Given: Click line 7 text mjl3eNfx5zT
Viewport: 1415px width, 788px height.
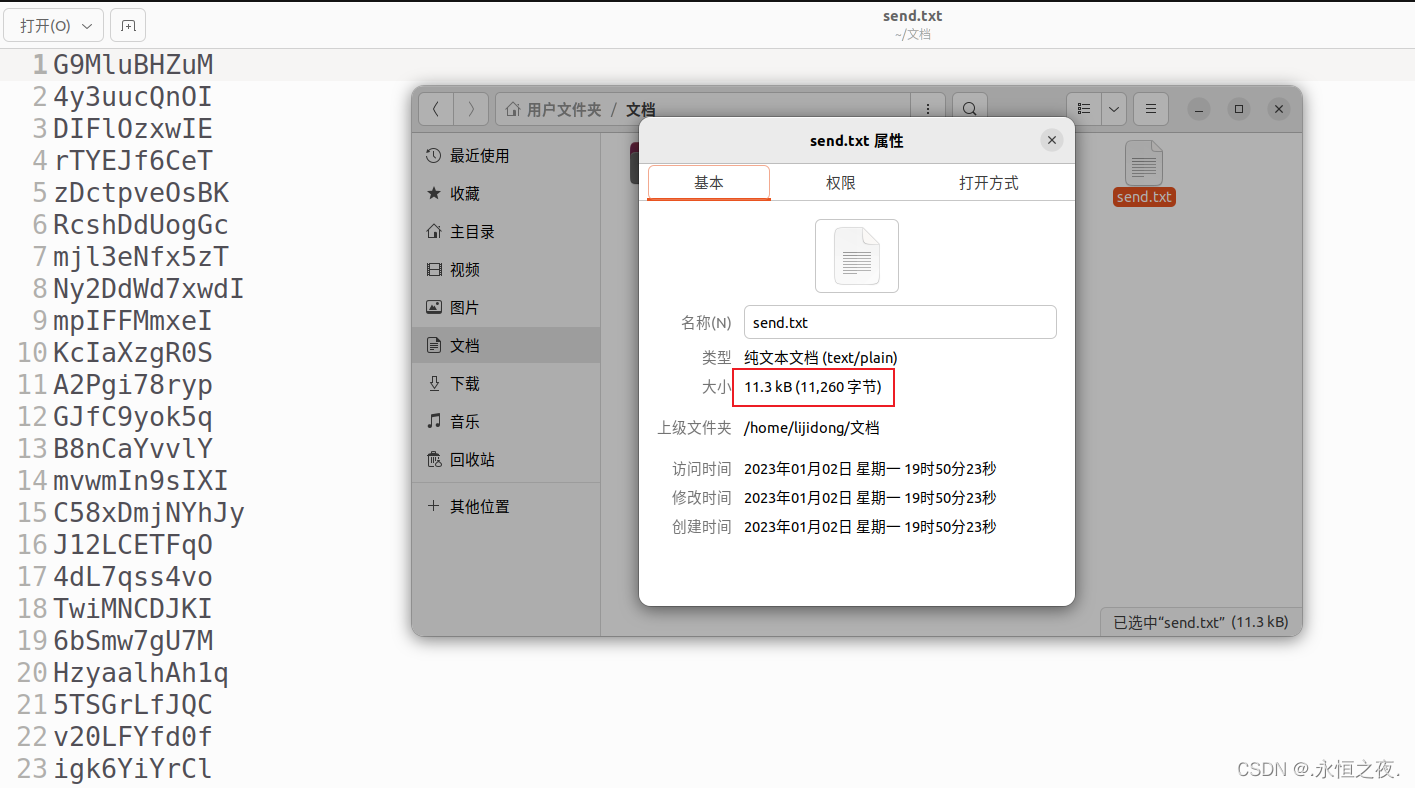Looking at the screenshot, I should coord(141,257).
